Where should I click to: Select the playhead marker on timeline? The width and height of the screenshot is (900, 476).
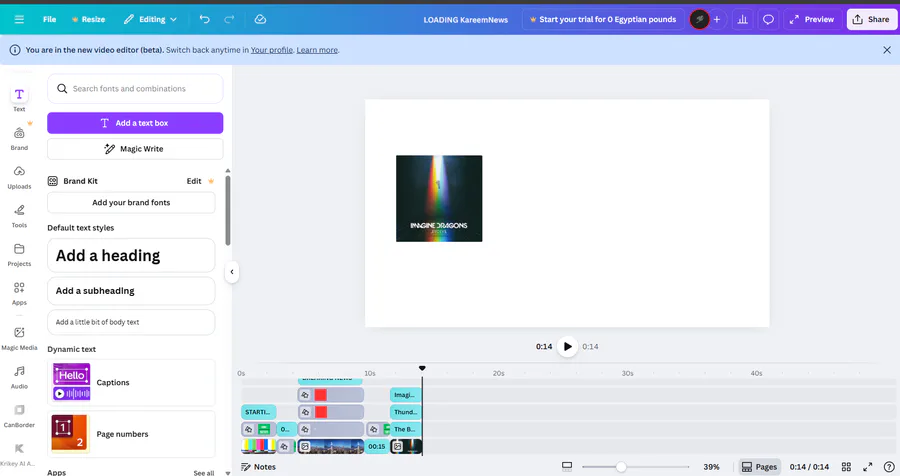(x=422, y=368)
